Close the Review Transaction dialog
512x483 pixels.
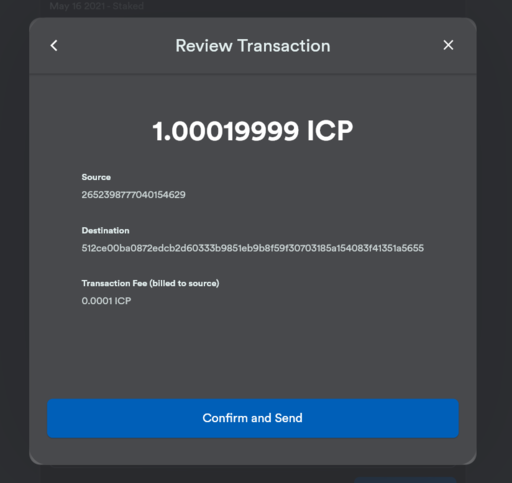448,45
